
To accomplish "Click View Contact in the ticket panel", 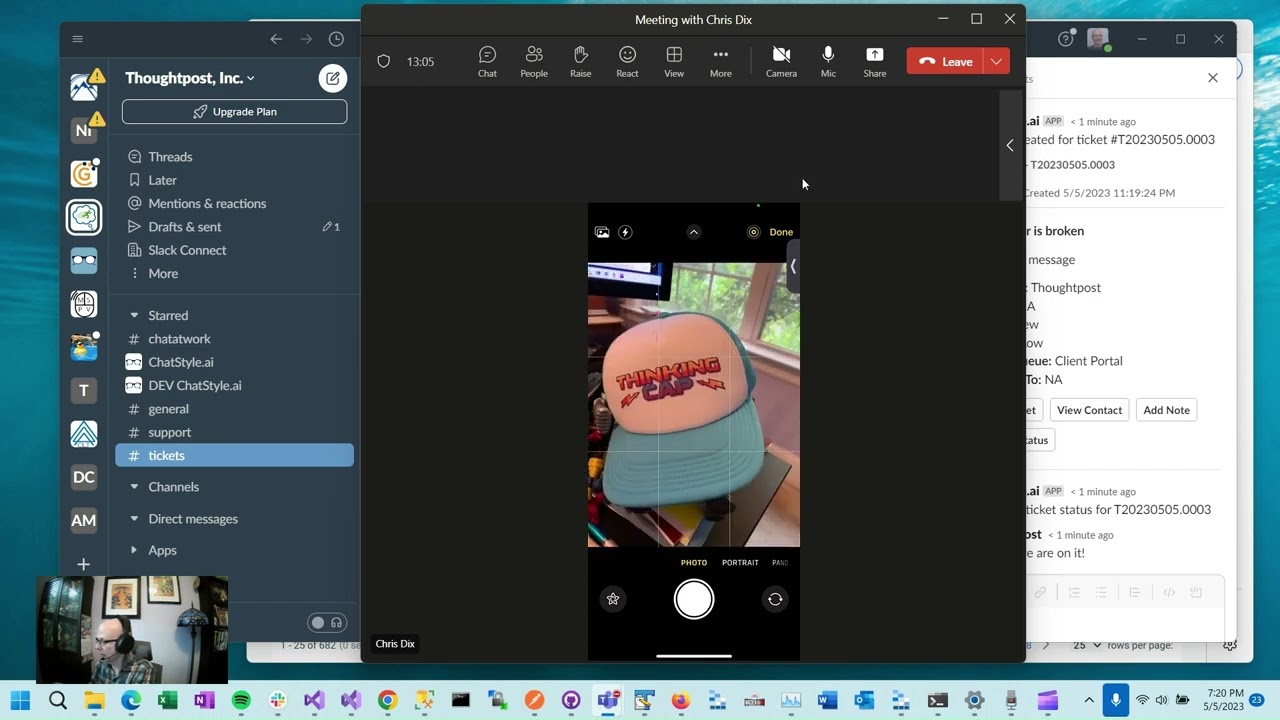I will (1089, 410).
